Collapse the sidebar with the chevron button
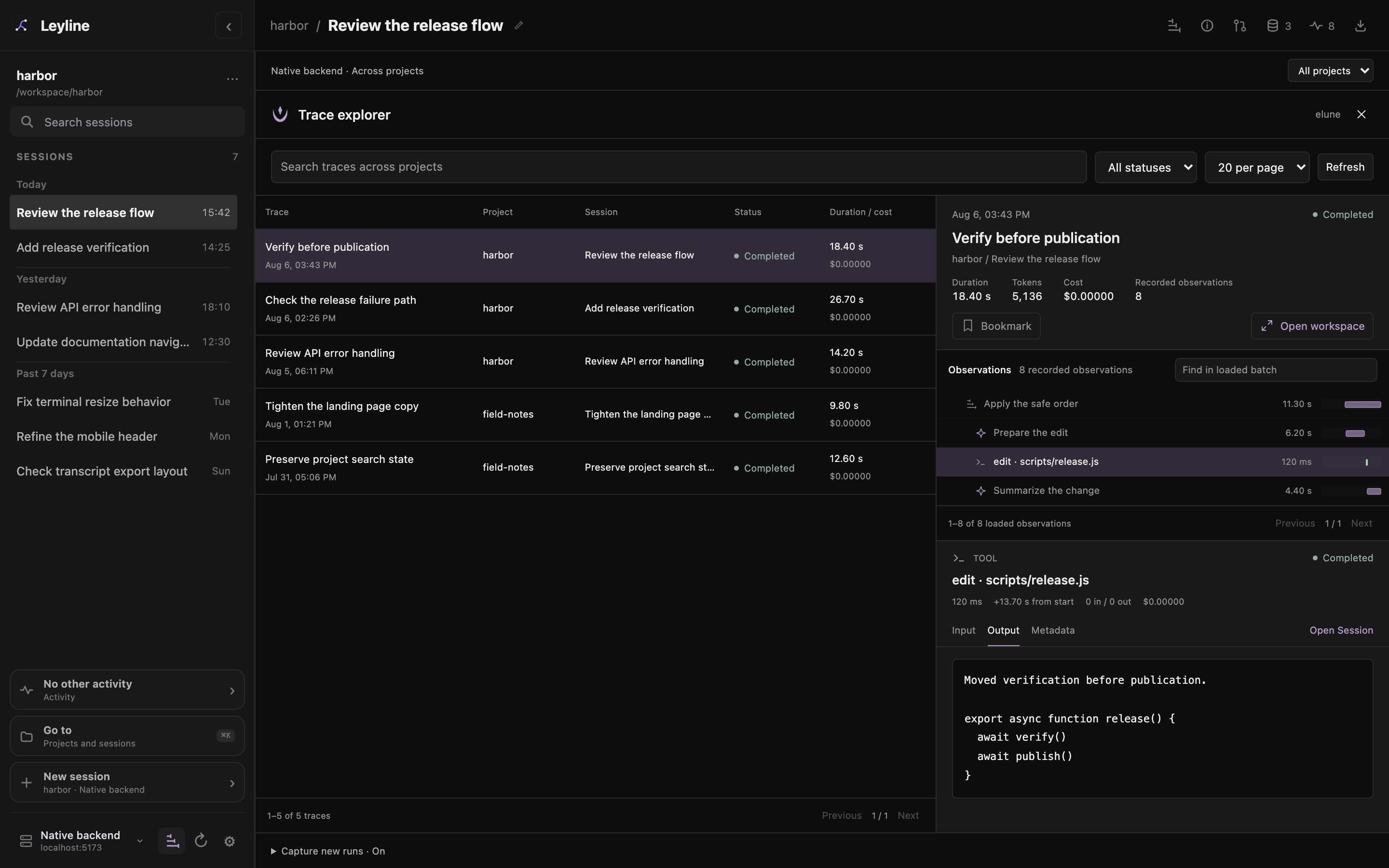Viewport: 1389px width, 868px height. coord(229,26)
